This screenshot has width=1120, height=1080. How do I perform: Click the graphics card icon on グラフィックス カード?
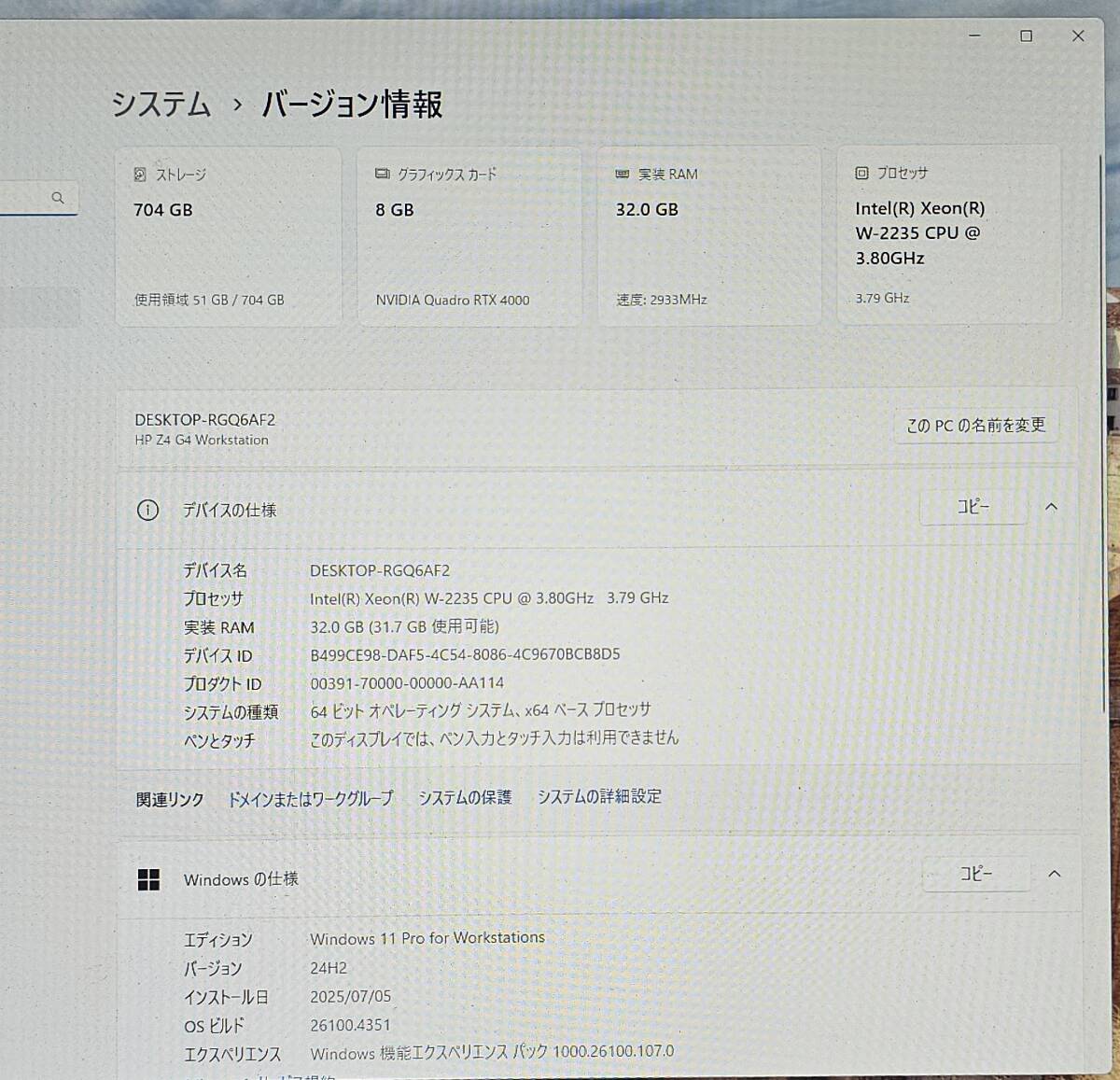[x=383, y=174]
